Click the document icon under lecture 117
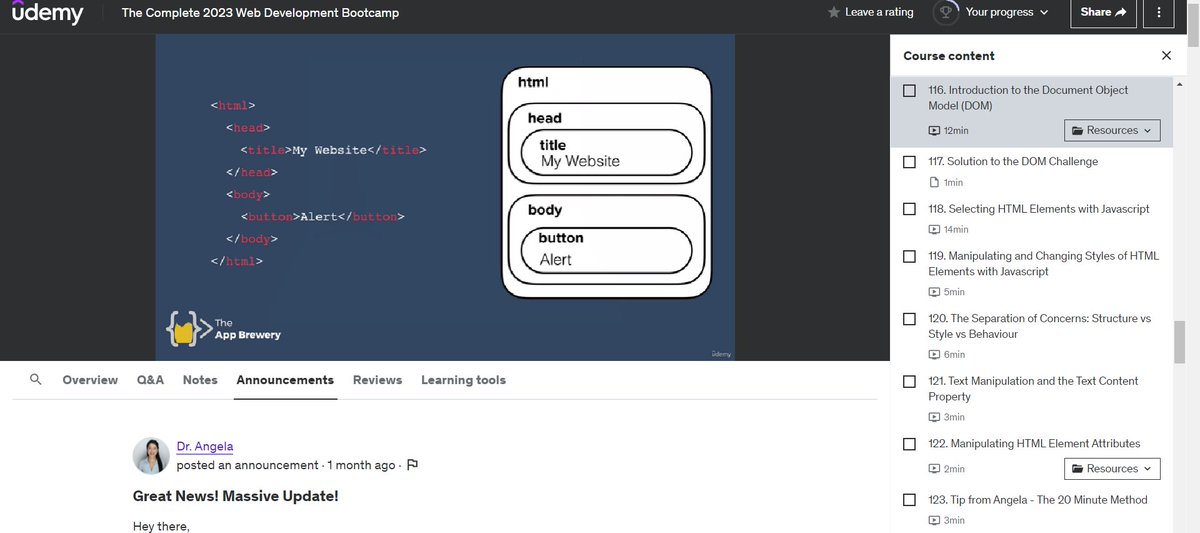Screen dimensions: 1200x533 [934, 182]
